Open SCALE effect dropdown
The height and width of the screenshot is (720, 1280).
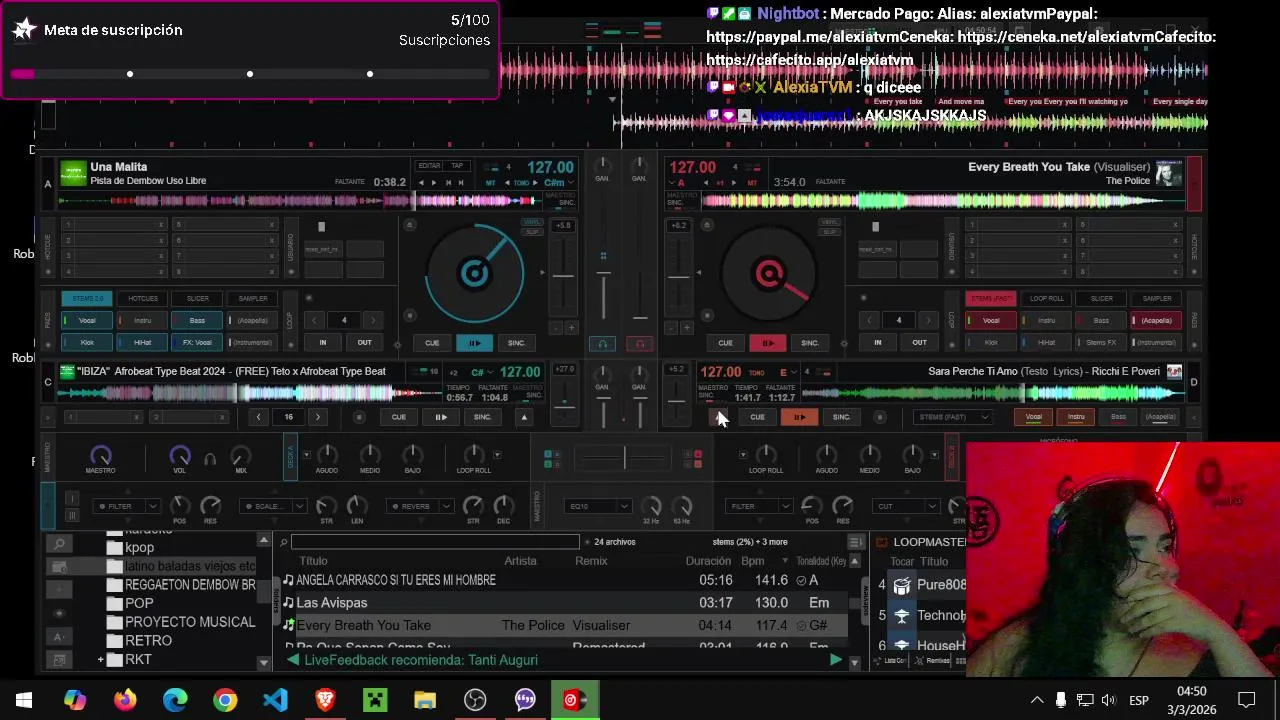(273, 506)
